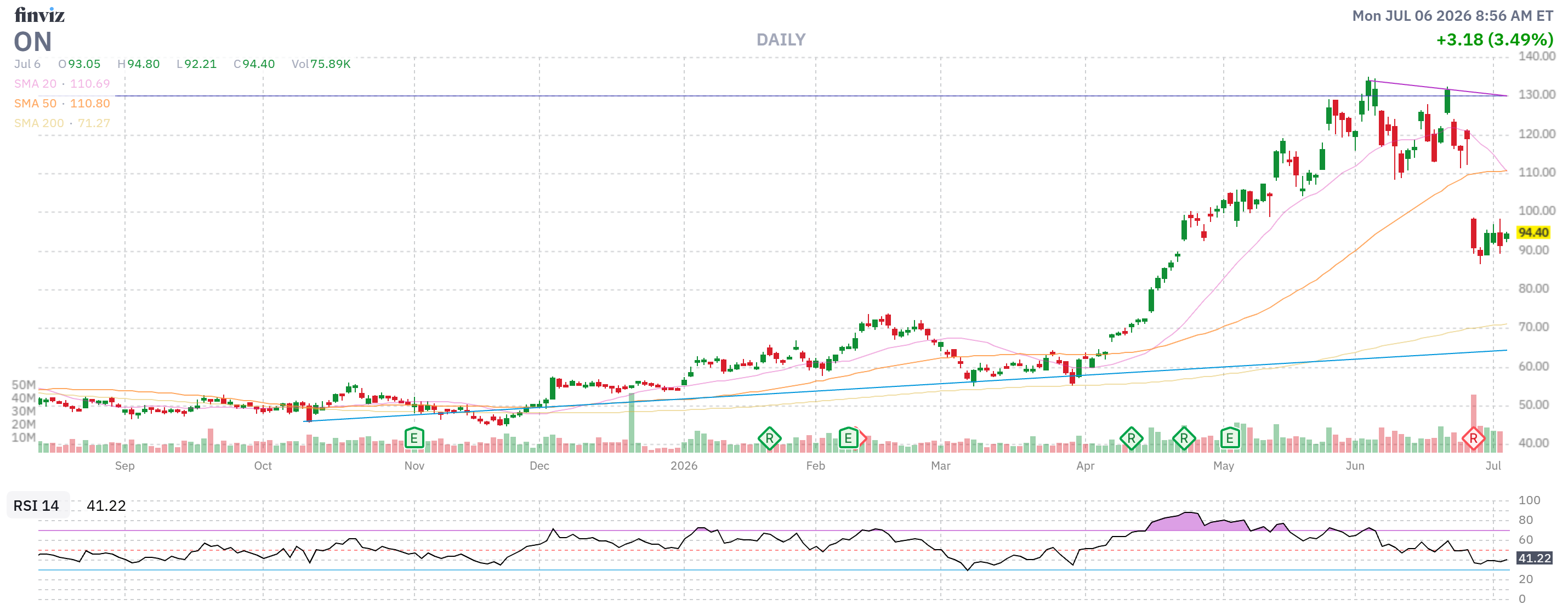Click the +3.18 (3.49%) change text

[1495, 39]
